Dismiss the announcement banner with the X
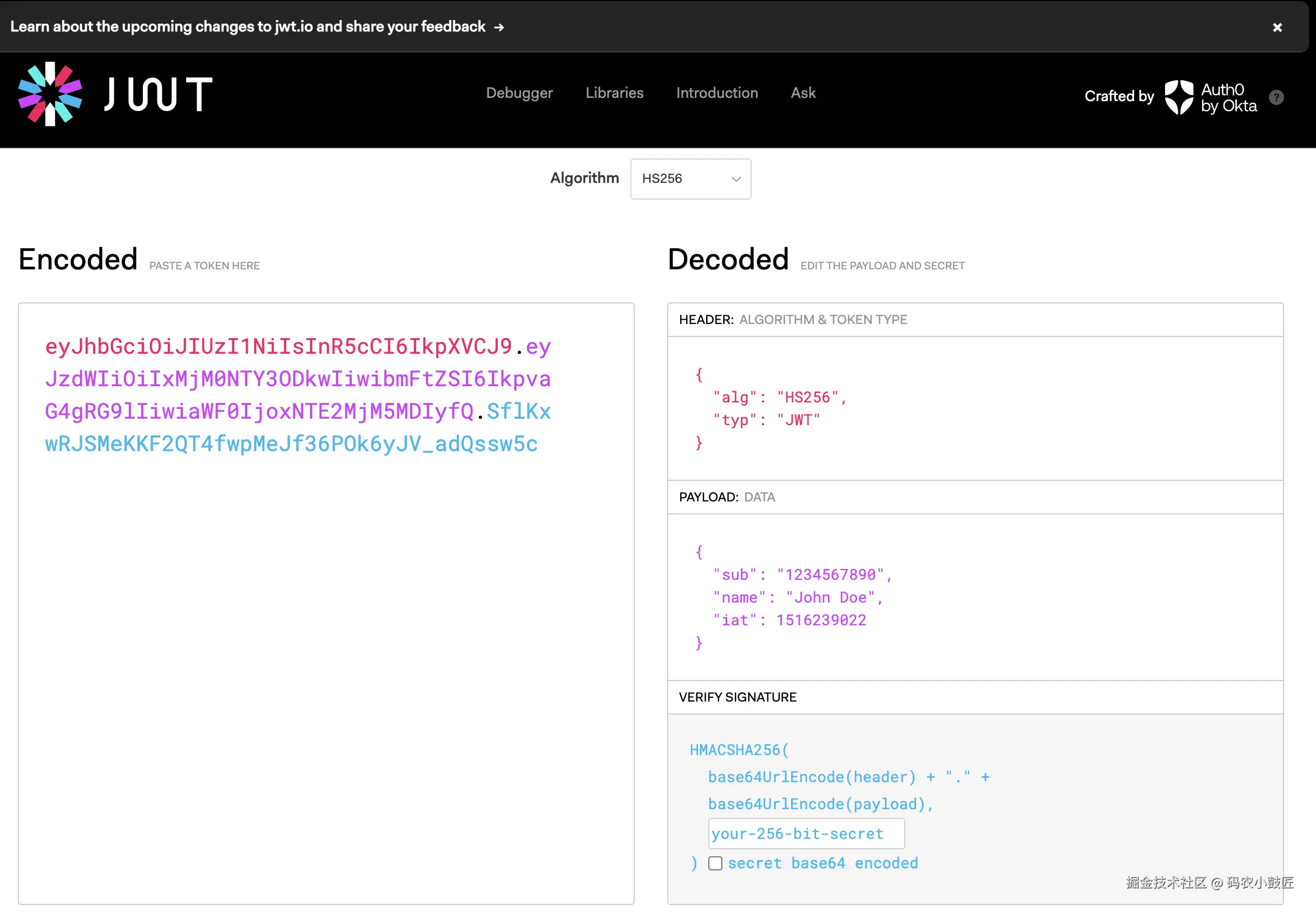The image size is (1316, 912). coord(1277,28)
